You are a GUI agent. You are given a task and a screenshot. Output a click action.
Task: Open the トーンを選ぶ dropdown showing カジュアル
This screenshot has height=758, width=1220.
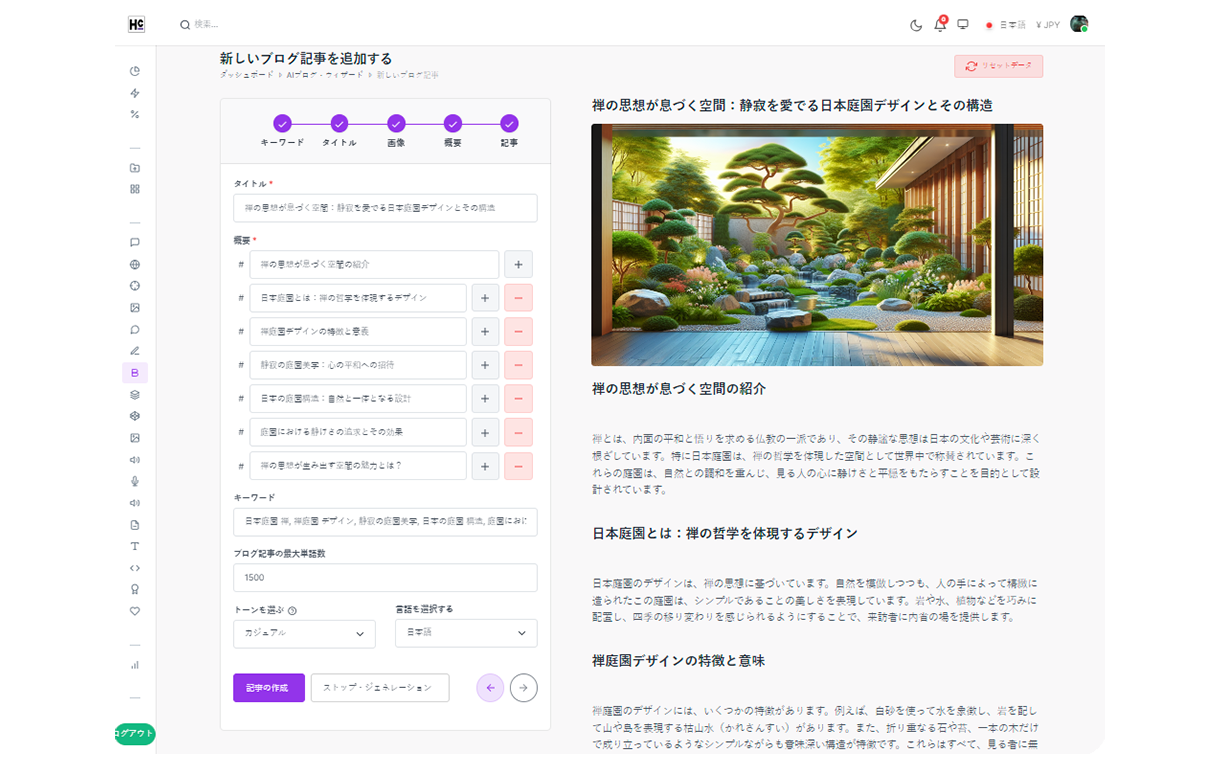[x=304, y=634]
